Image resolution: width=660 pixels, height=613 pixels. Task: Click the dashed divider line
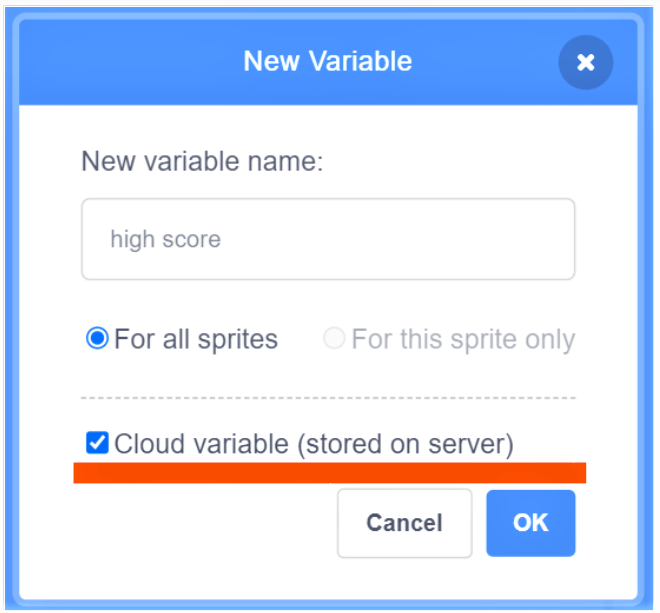point(328,398)
